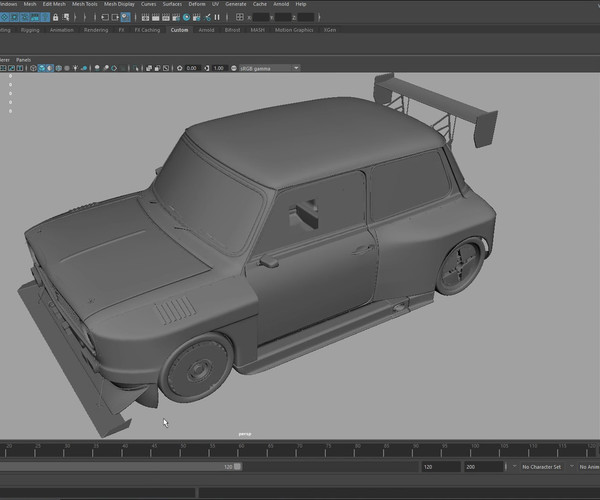The height and width of the screenshot is (500, 600).
Task: Click the viewport exposure value field
Action: click(192, 68)
